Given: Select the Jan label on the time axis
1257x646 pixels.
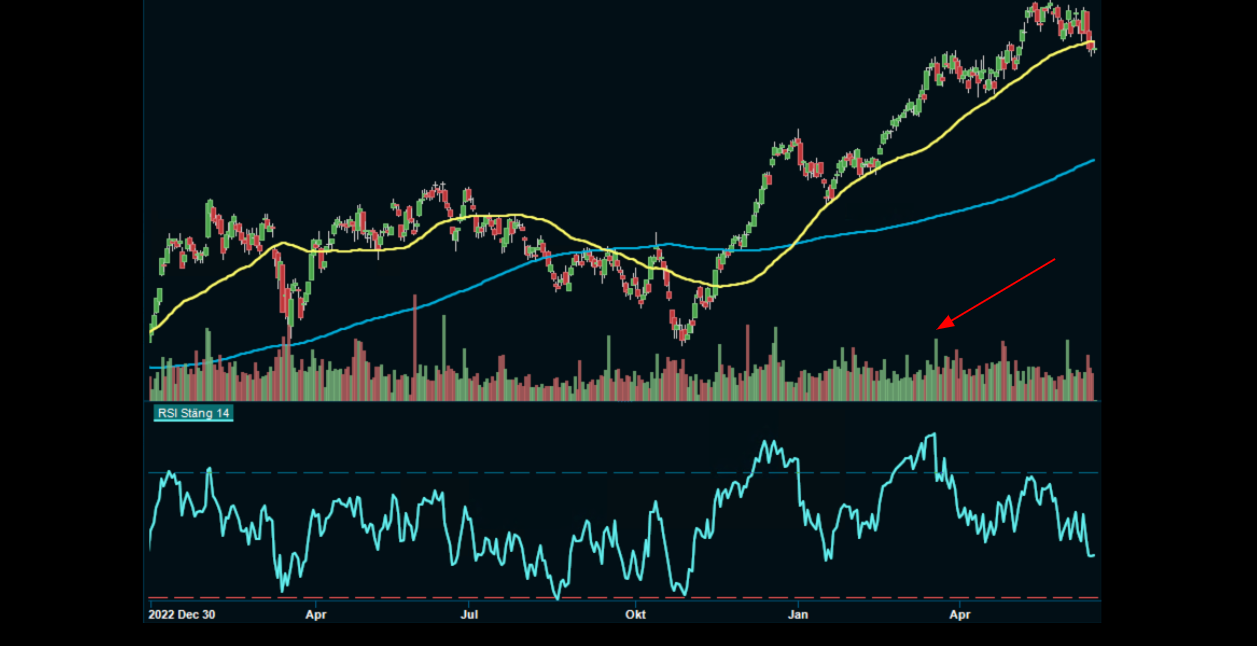Looking at the screenshot, I should [798, 615].
